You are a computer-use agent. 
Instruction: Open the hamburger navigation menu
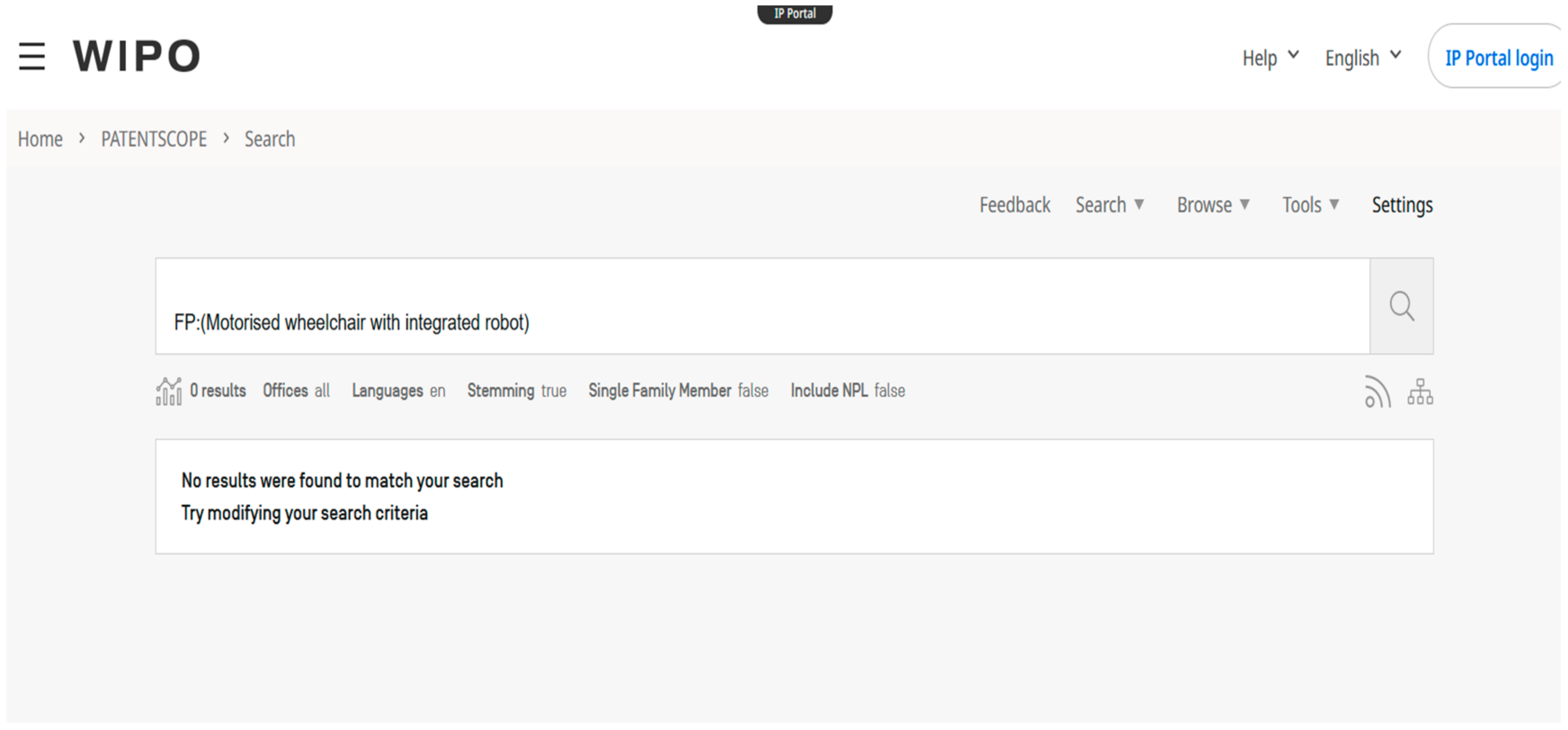coord(31,57)
